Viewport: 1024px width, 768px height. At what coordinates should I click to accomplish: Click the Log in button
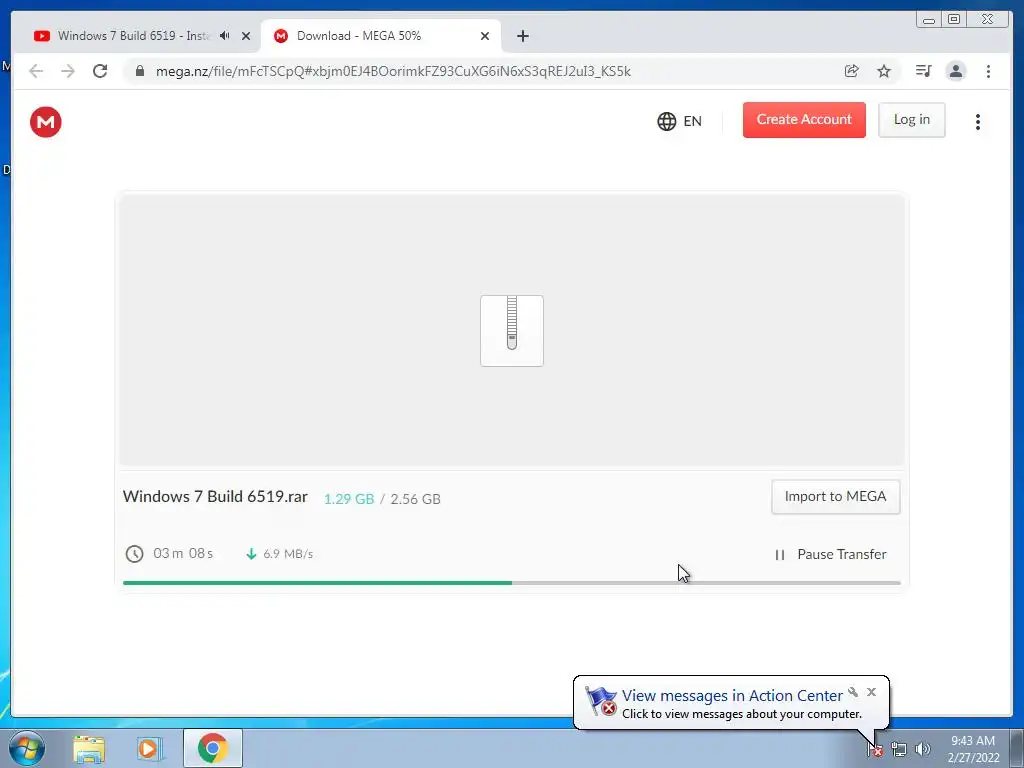[912, 120]
